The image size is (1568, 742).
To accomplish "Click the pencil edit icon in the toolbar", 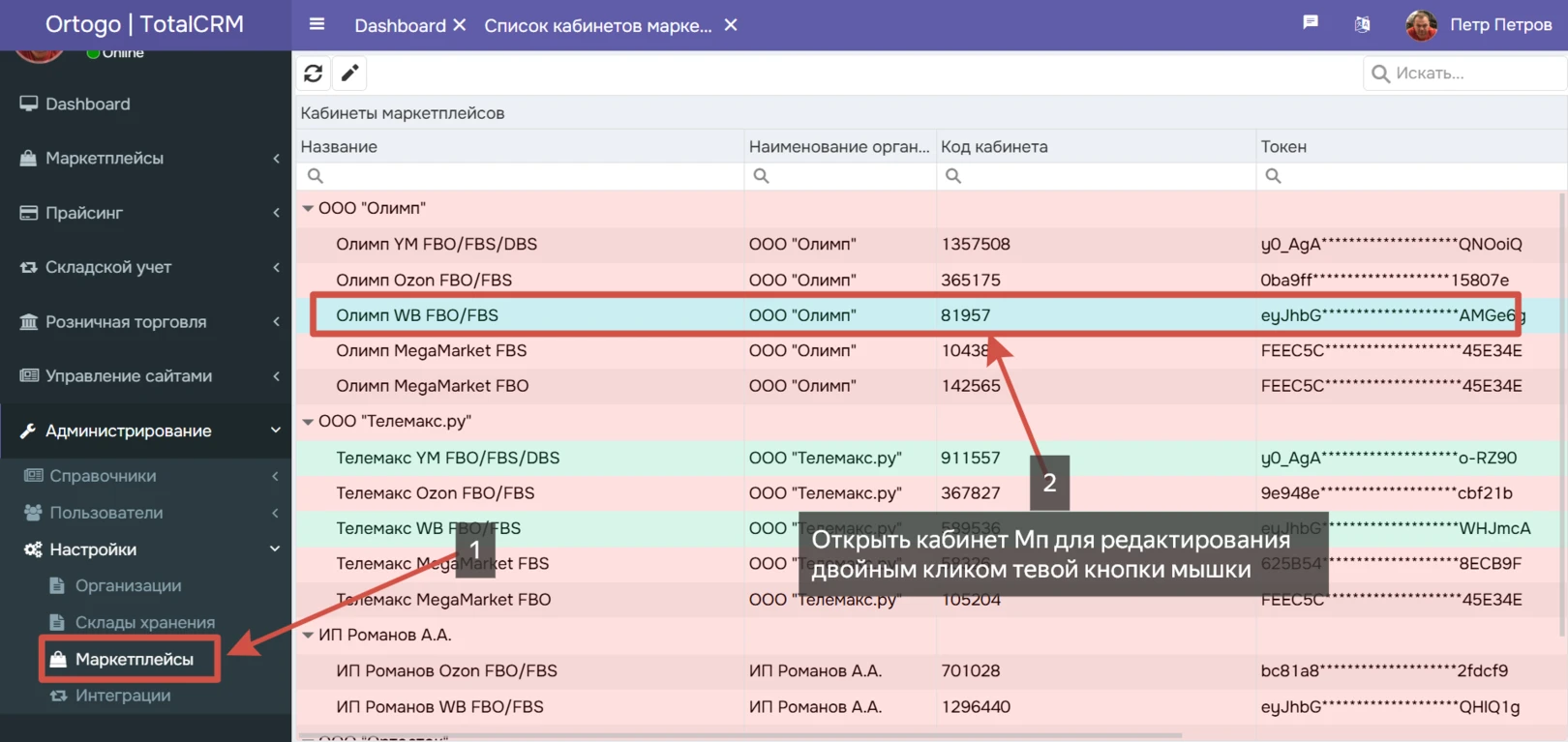I will [349, 74].
